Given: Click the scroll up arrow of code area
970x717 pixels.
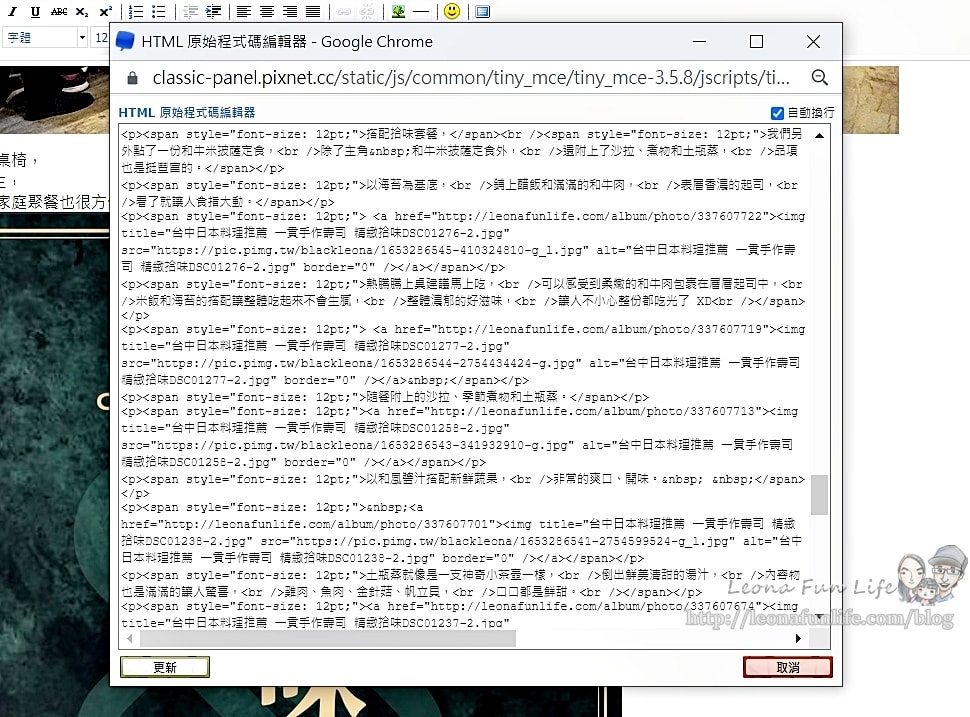Looking at the screenshot, I should tap(819, 135).
